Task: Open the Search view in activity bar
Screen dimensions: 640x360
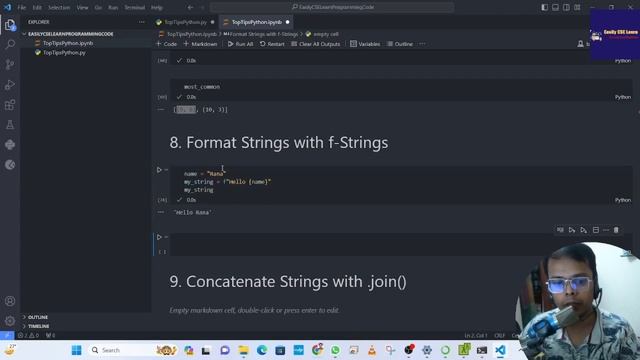Action: click(x=10, y=44)
